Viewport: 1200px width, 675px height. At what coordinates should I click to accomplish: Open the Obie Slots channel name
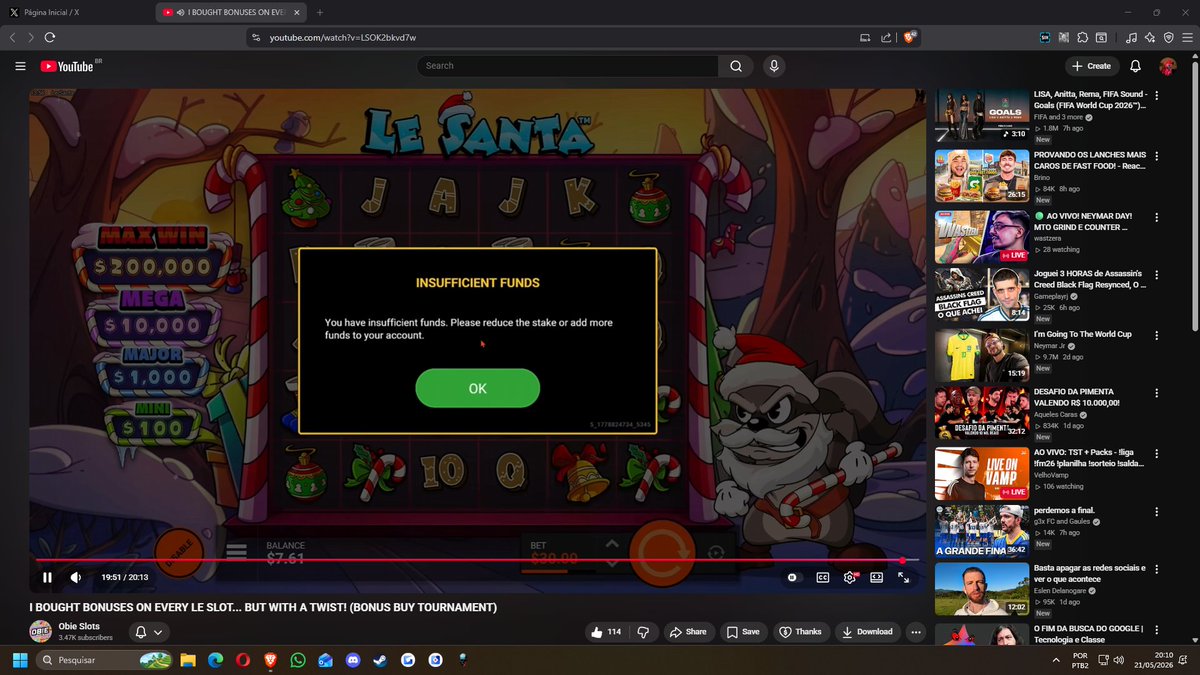pos(79,626)
